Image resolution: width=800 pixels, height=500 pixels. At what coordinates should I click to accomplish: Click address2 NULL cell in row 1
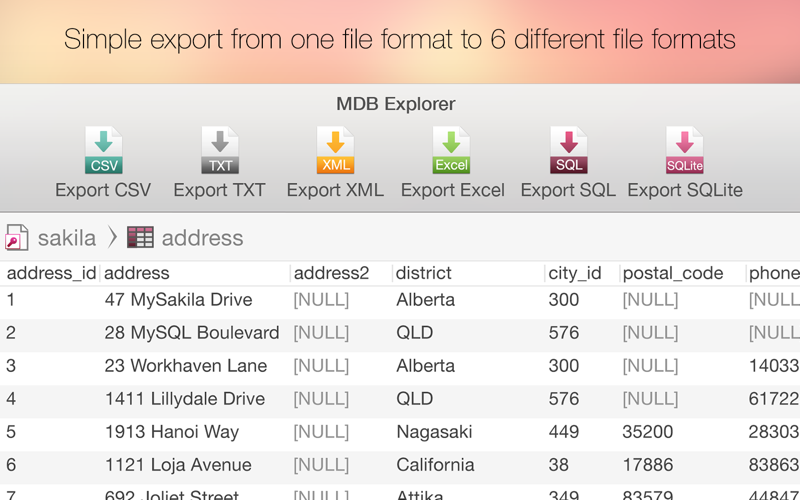point(321,299)
